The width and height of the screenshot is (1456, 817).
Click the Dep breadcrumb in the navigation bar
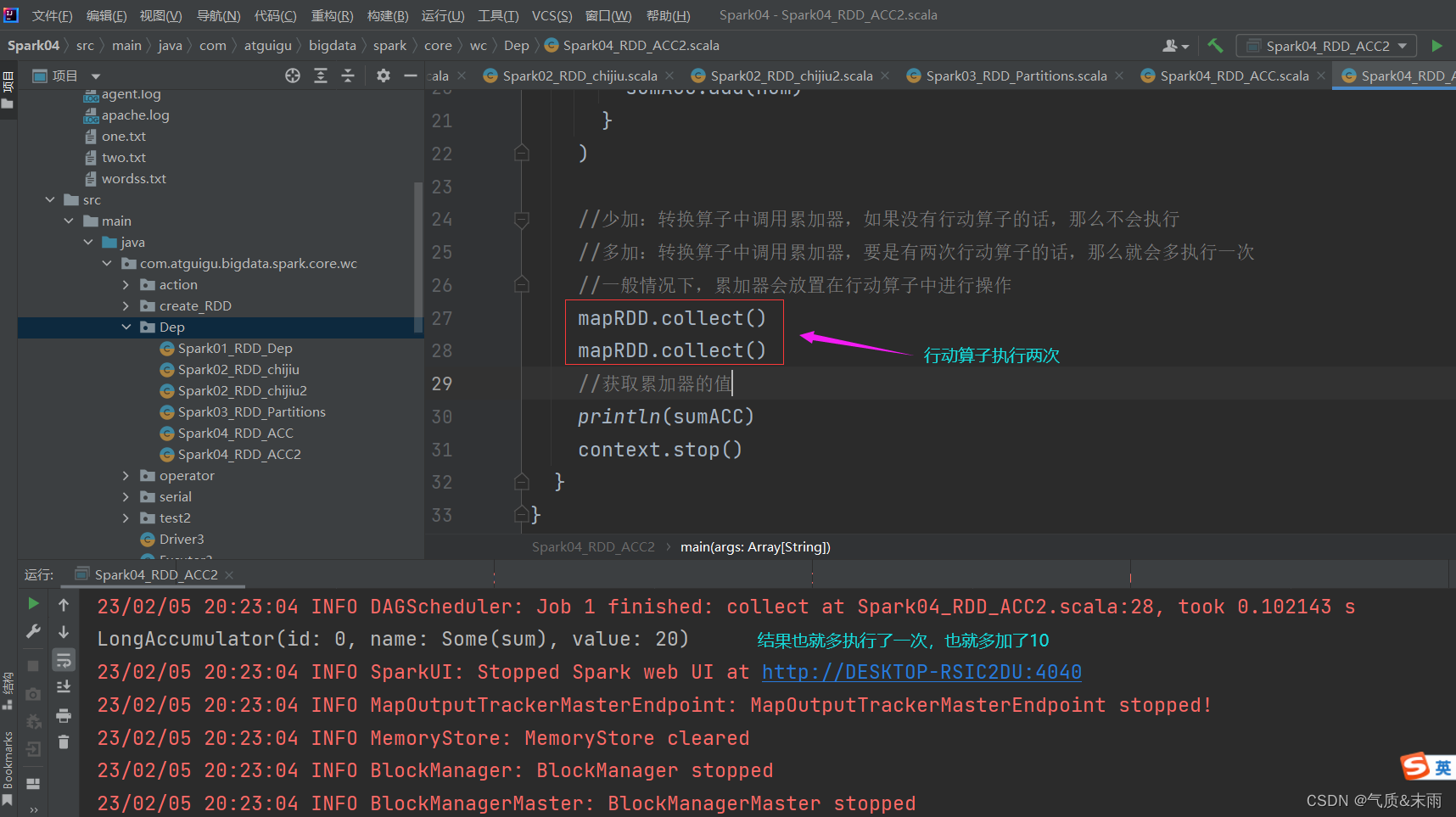click(516, 46)
